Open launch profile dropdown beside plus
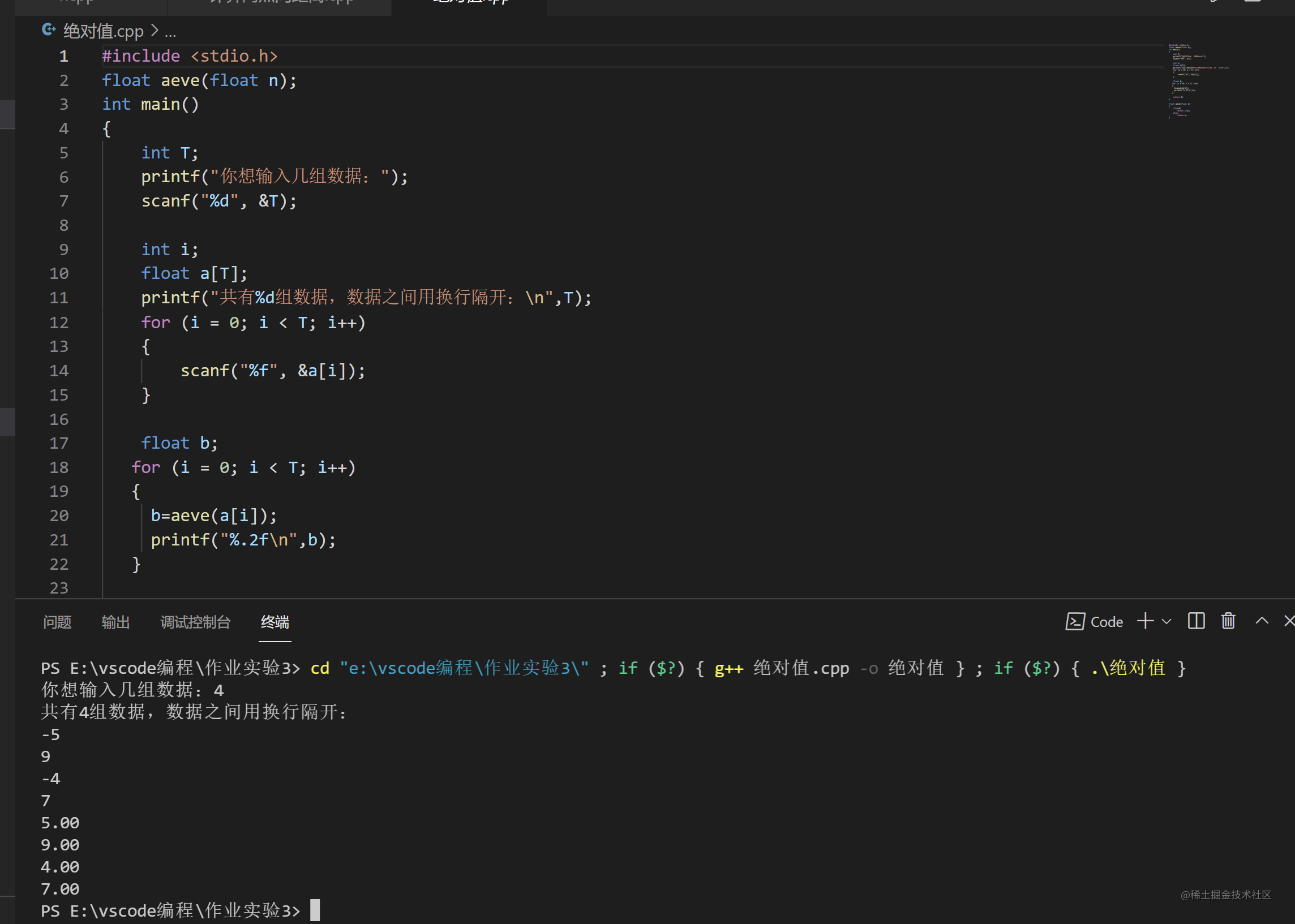 [1167, 621]
